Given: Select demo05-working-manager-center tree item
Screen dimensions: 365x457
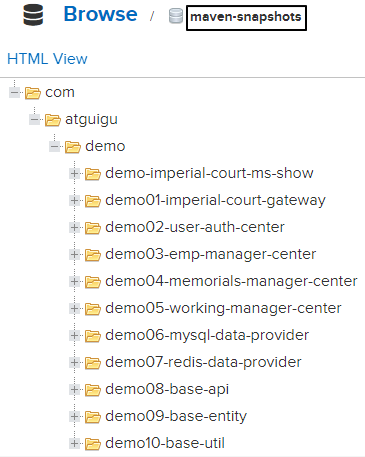Looking at the screenshot, I should (223, 308).
